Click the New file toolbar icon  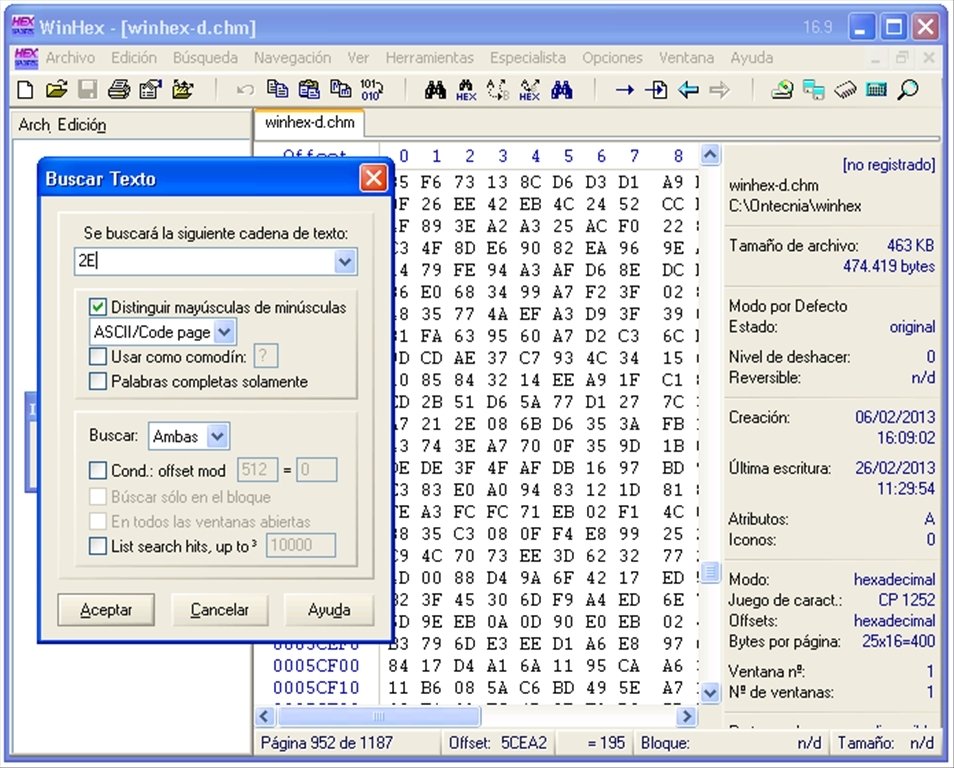26,90
